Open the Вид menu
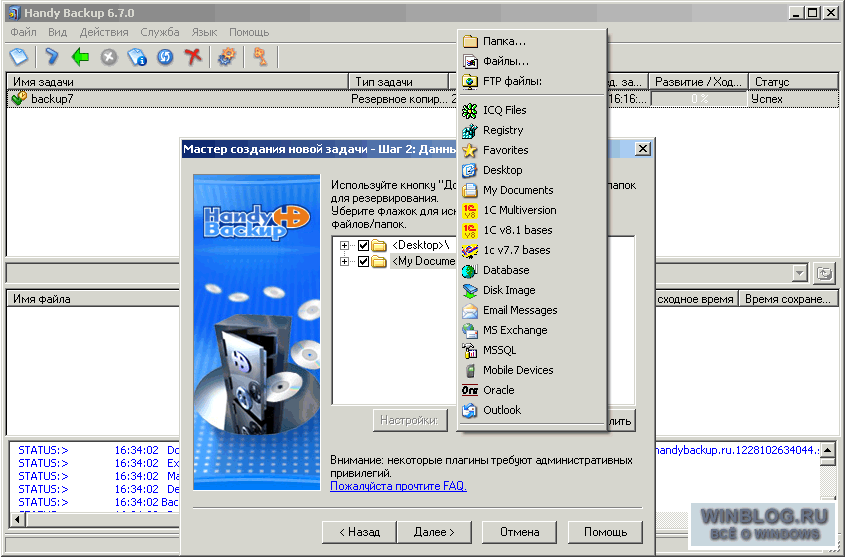 (58, 32)
